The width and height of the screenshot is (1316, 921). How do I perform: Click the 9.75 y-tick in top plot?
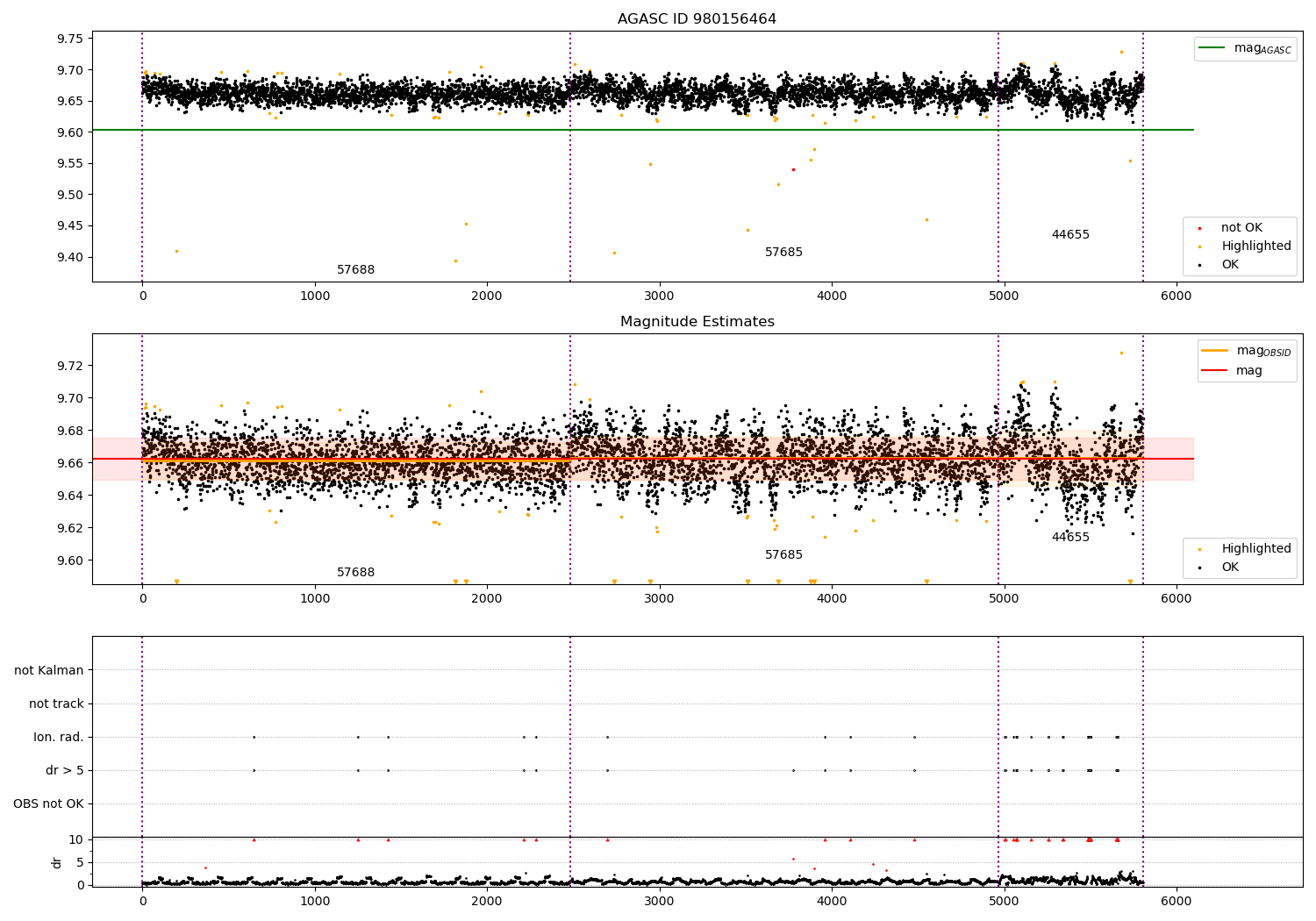[70, 39]
